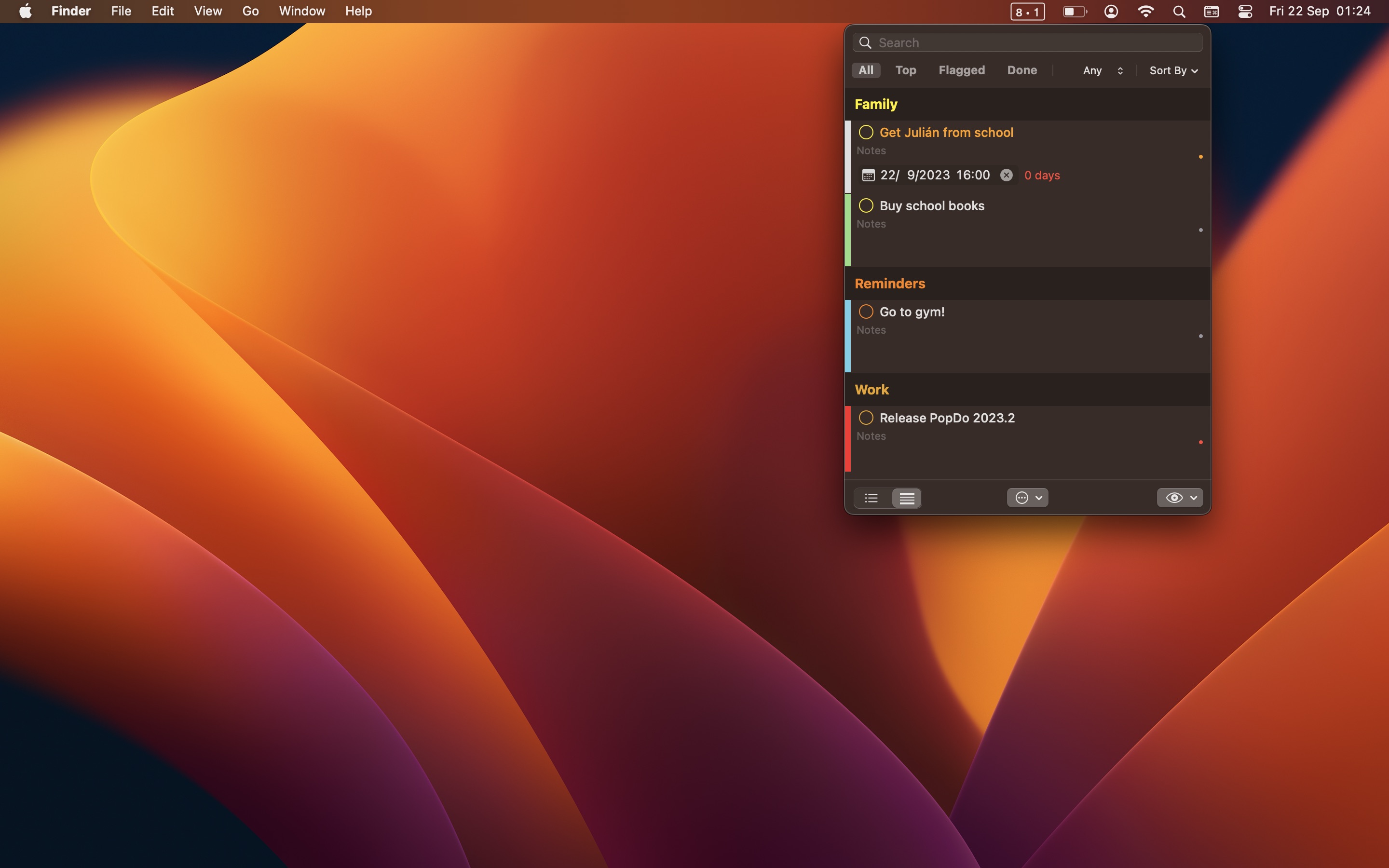Image resolution: width=1389 pixels, height=868 pixels.
Task: Open the Sort By dropdown
Action: pyautogui.click(x=1172, y=70)
